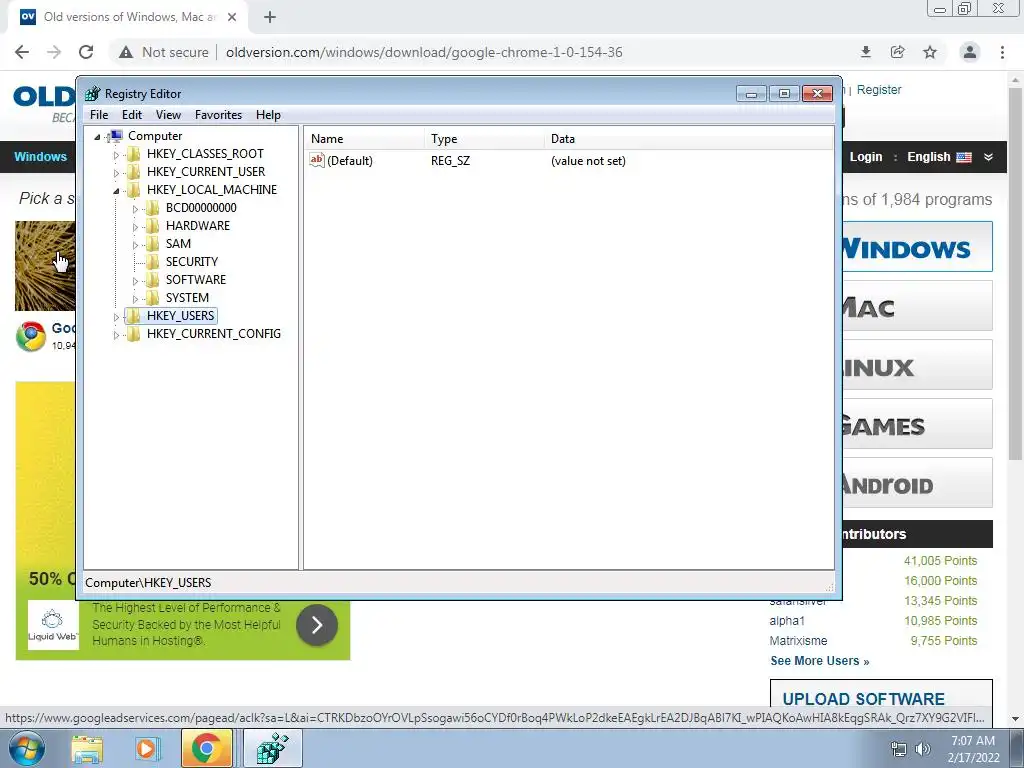
Task: Click the SAM folder icon
Action: tap(153, 244)
